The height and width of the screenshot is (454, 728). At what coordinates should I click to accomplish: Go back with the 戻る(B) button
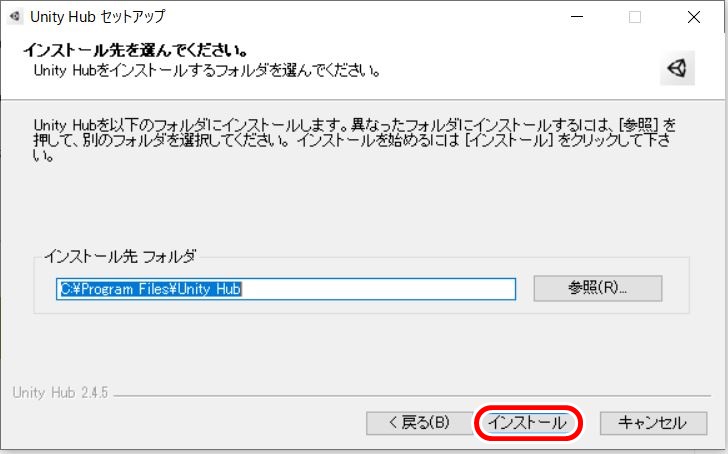pyautogui.click(x=419, y=423)
